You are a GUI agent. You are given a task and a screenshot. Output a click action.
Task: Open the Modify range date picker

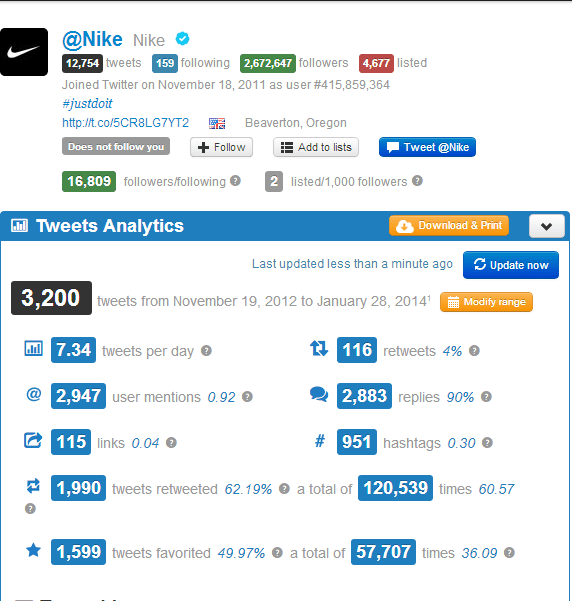486,302
